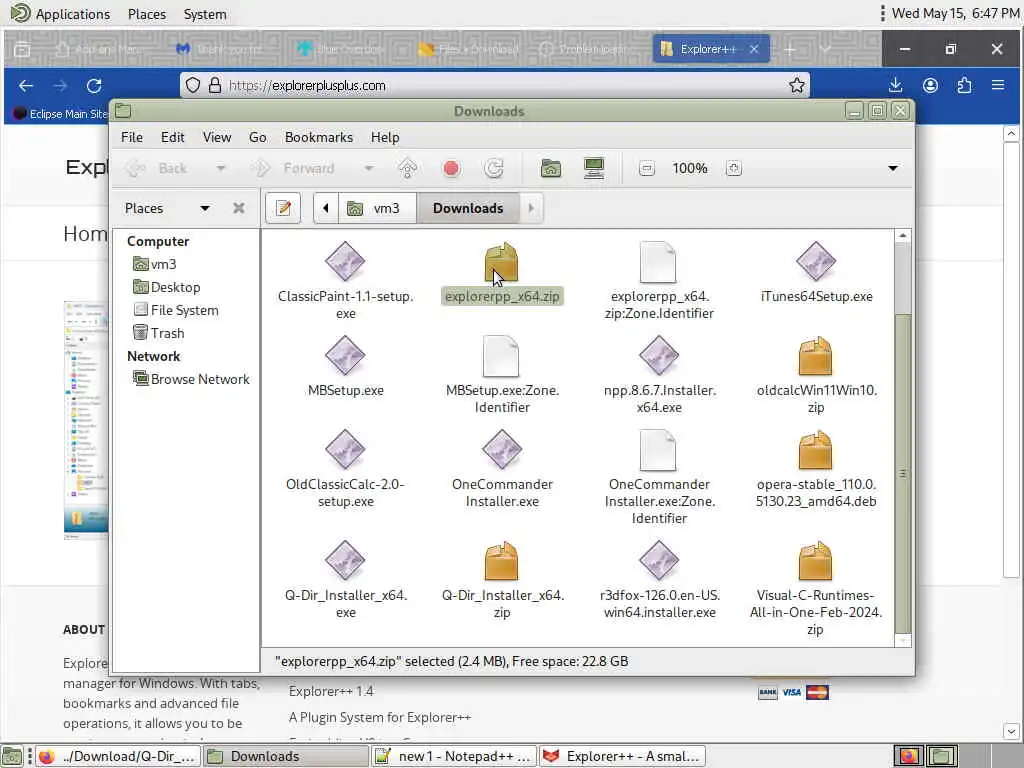Click the A Plugin System for Explorer++ link
Viewport: 1024px width, 768px height.
pyautogui.click(x=379, y=717)
